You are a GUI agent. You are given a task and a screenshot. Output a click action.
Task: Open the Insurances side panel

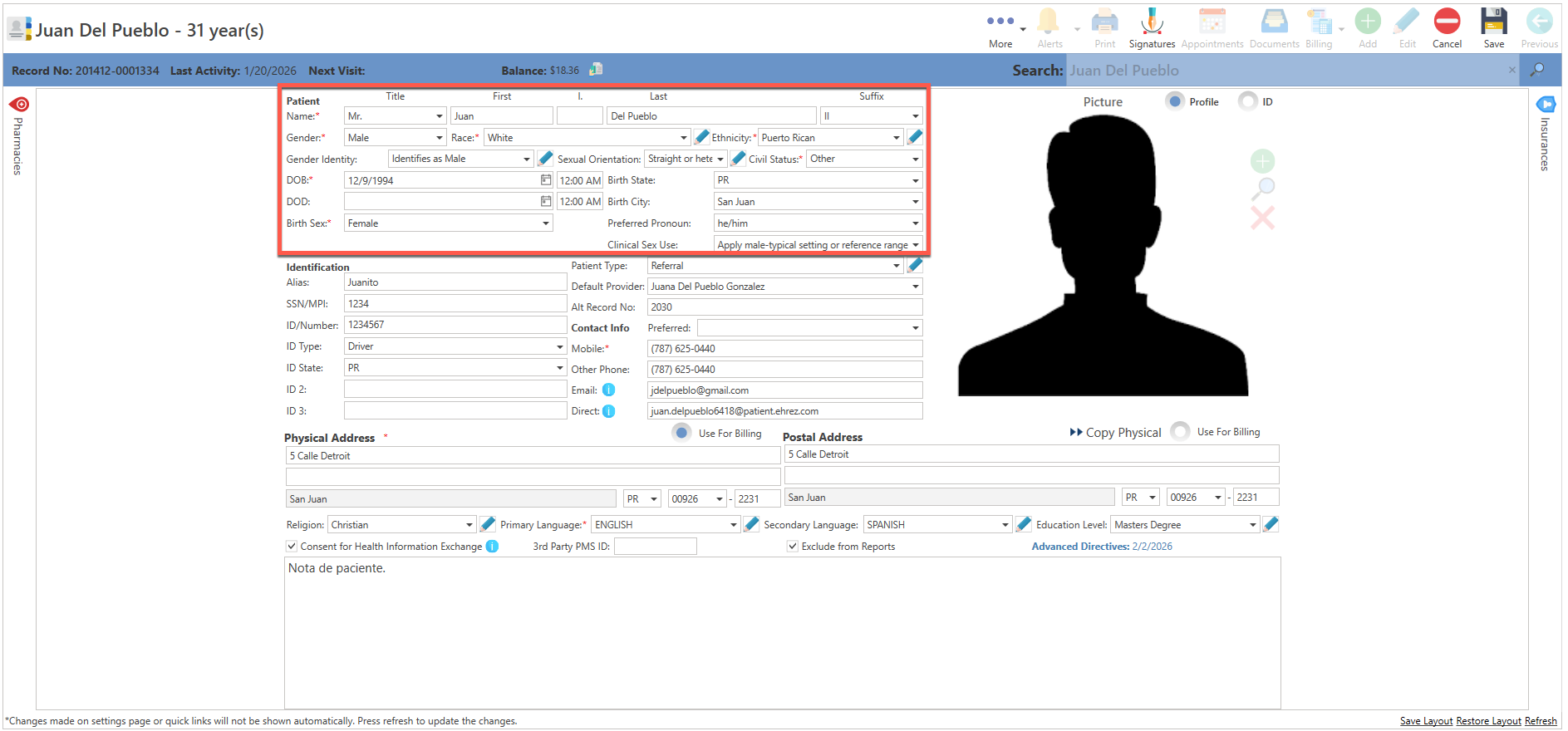click(x=1546, y=135)
